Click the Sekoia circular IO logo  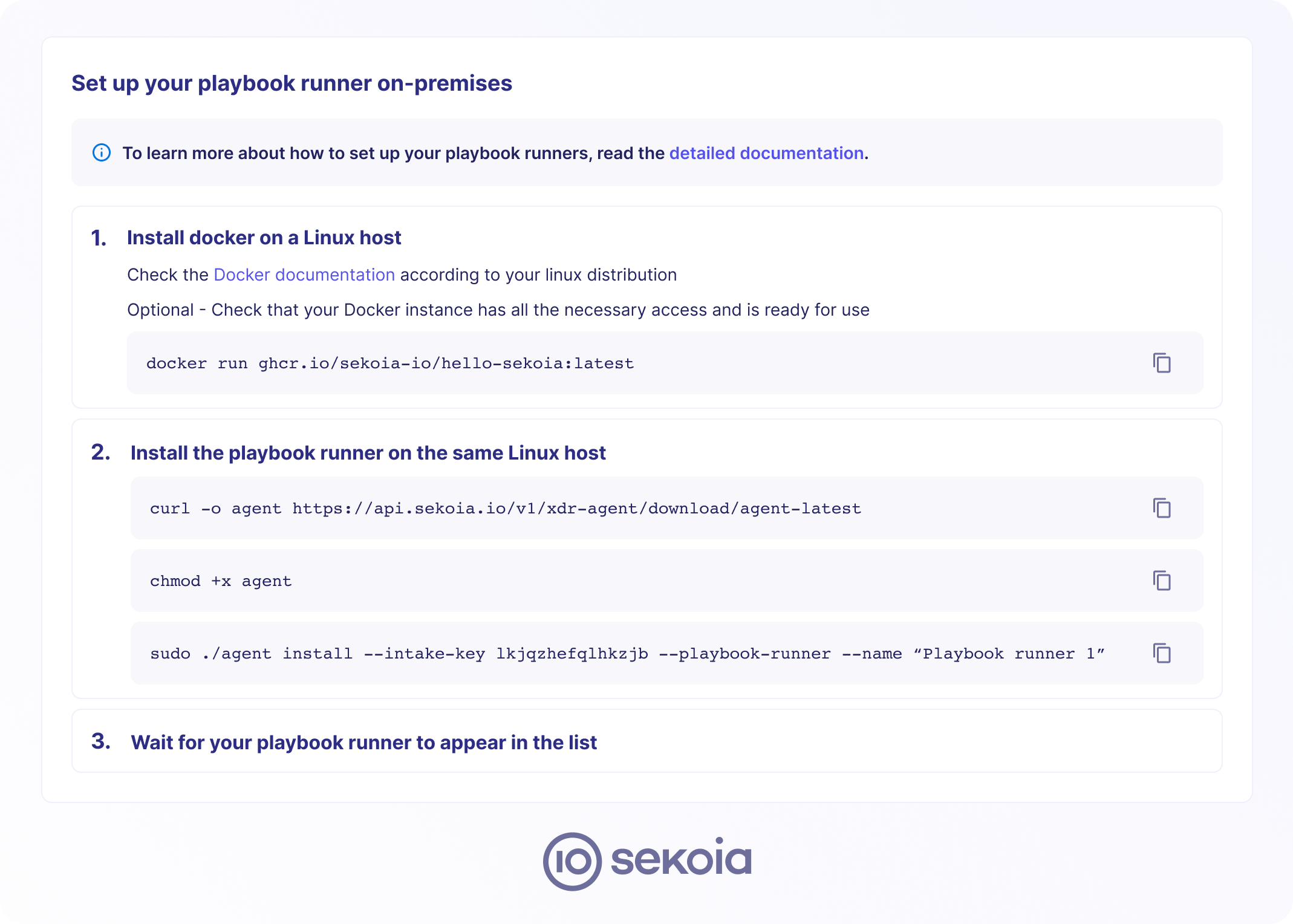pyautogui.click(x=572, y=861)
